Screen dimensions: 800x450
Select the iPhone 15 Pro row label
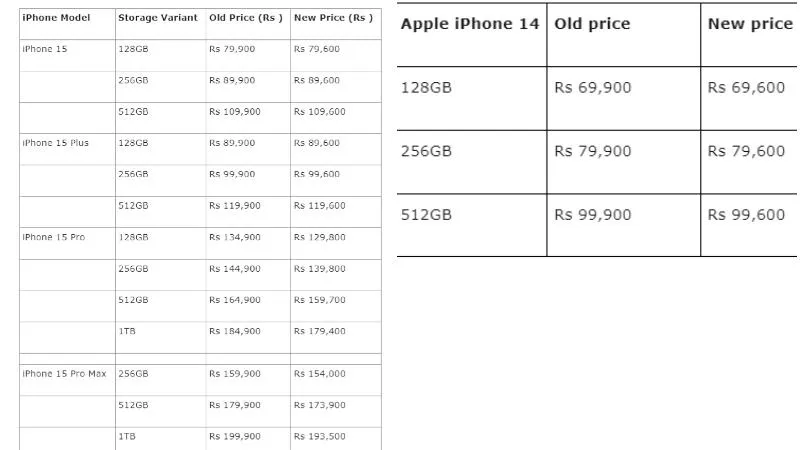tap(54, 237)
